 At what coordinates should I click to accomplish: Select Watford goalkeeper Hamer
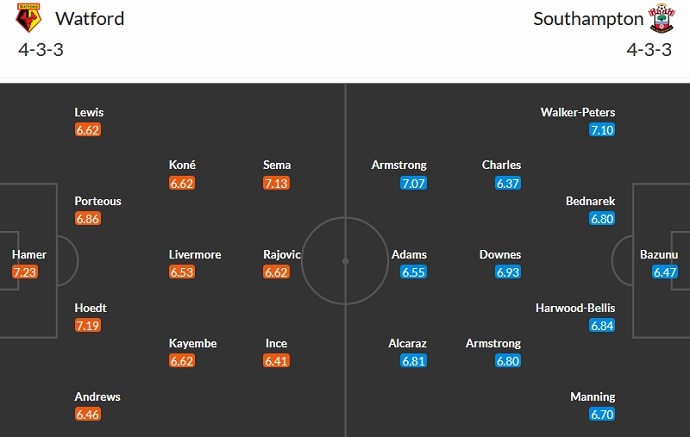[29, 254]
